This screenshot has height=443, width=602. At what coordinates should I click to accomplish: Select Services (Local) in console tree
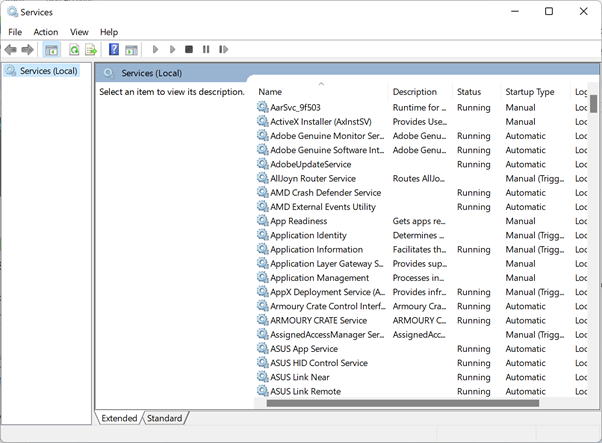pos(41,71)
